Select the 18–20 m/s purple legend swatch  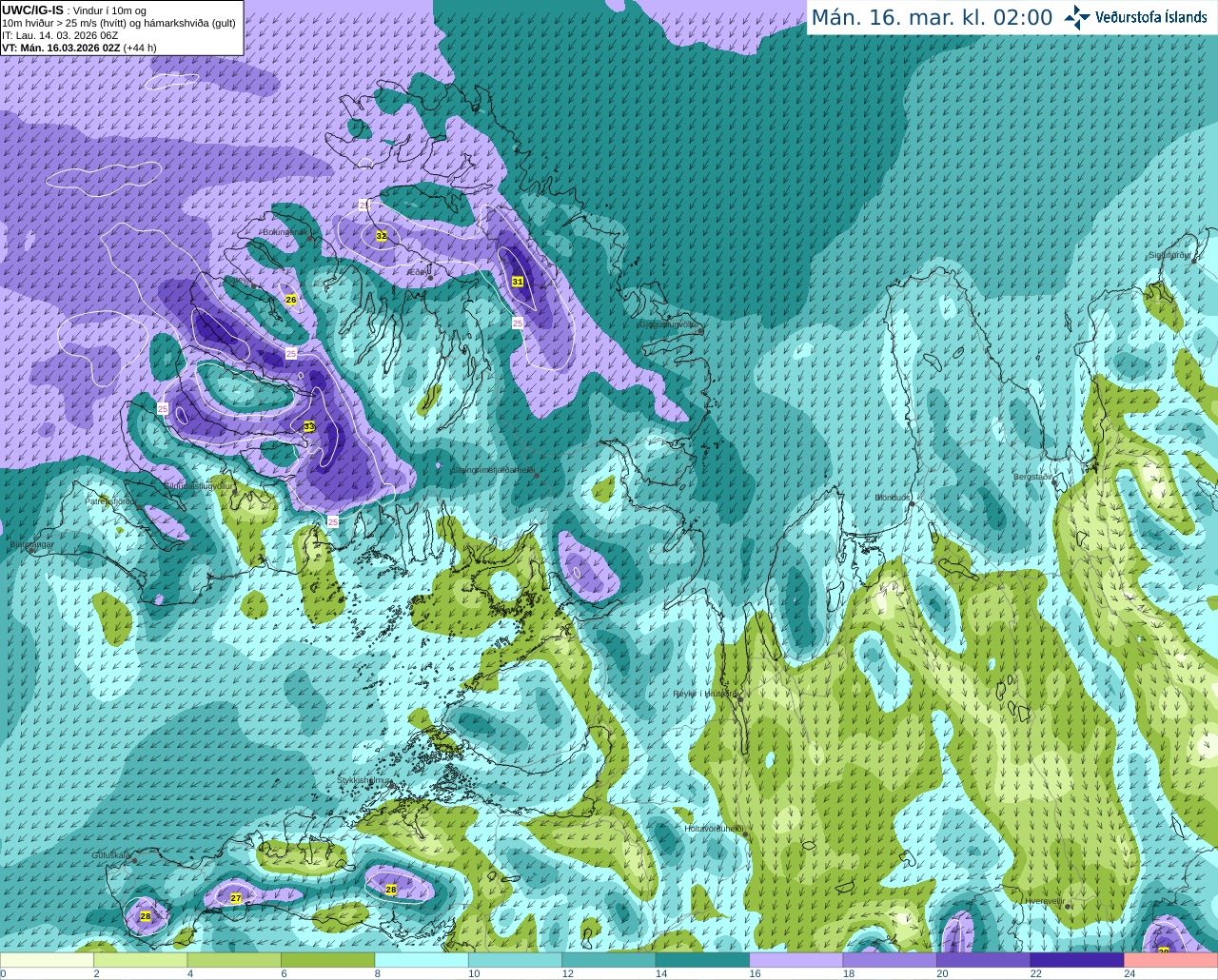click(x=891, y=960)
